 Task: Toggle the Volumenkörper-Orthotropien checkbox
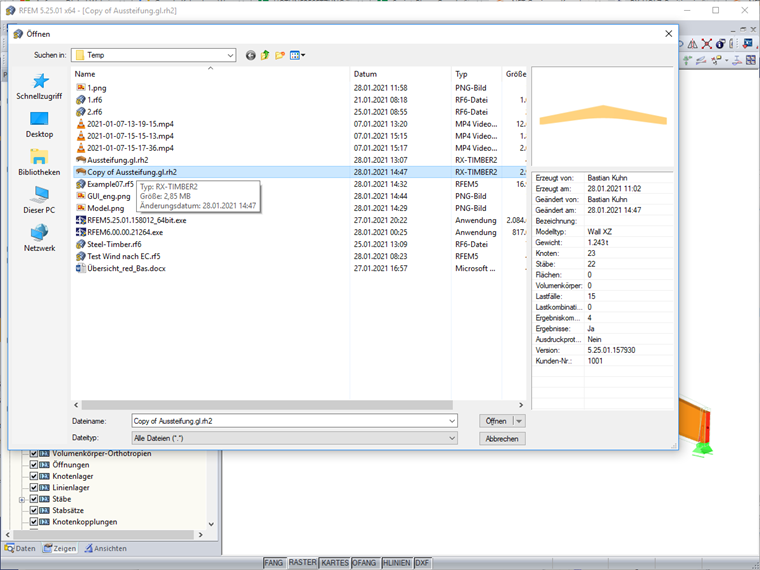34,454
